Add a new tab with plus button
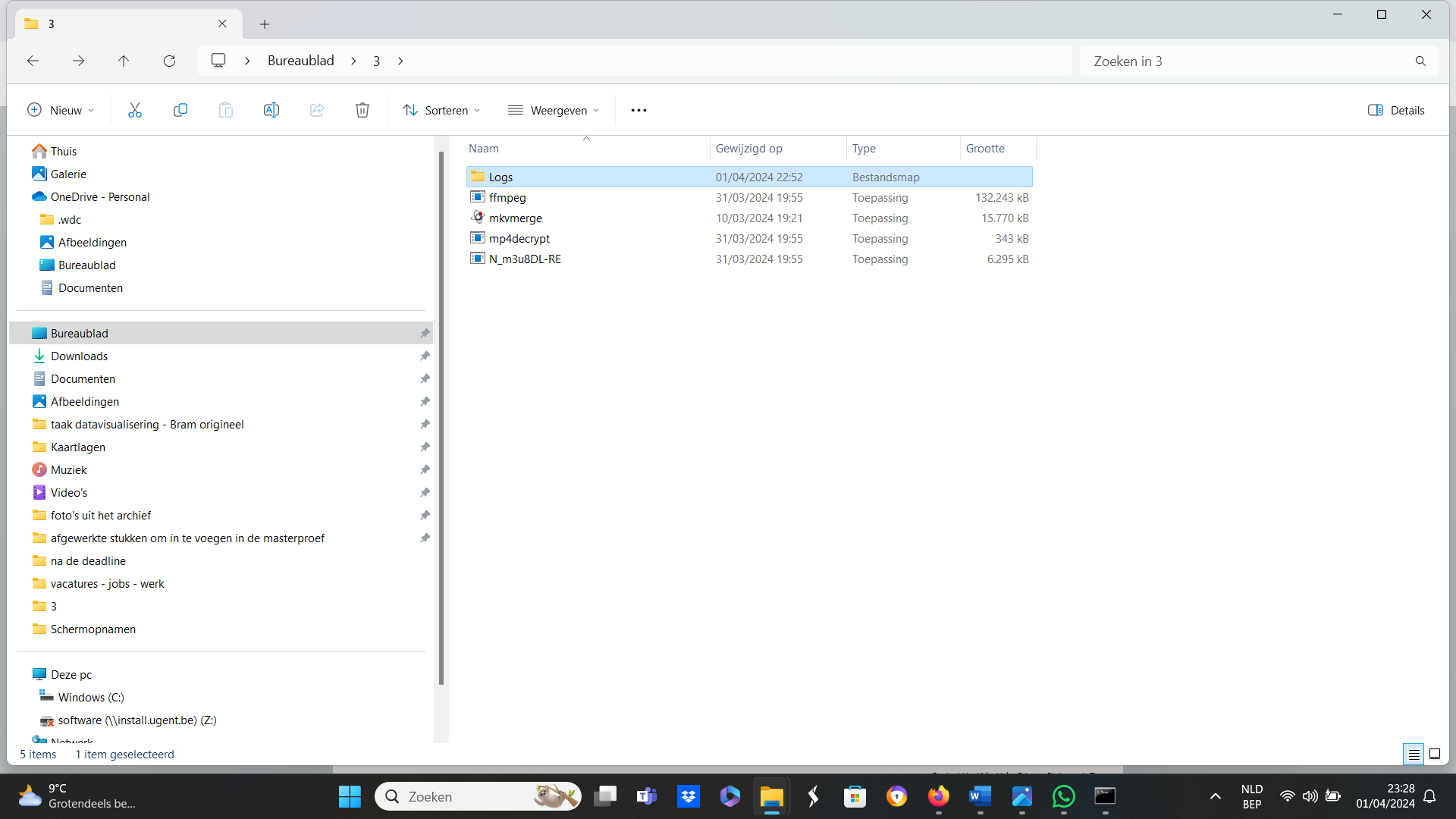1456x819 pixels. click(264, 24)
